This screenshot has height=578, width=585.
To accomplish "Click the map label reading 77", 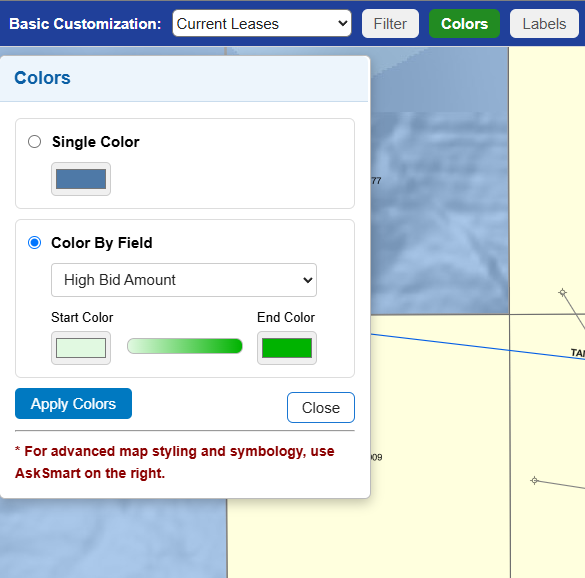I will tap(376, 181).
